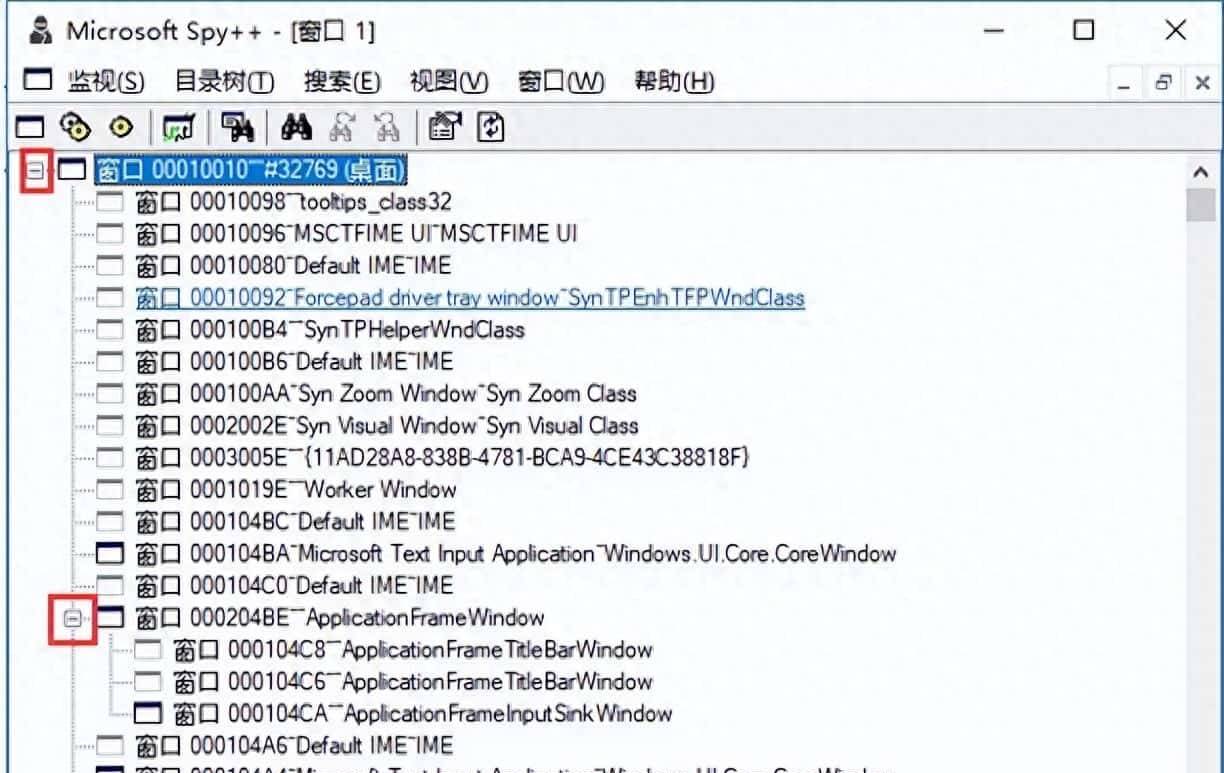Click the black binoculars Find icon
This screenshot has width=1224, height=773.
(297, 127)
